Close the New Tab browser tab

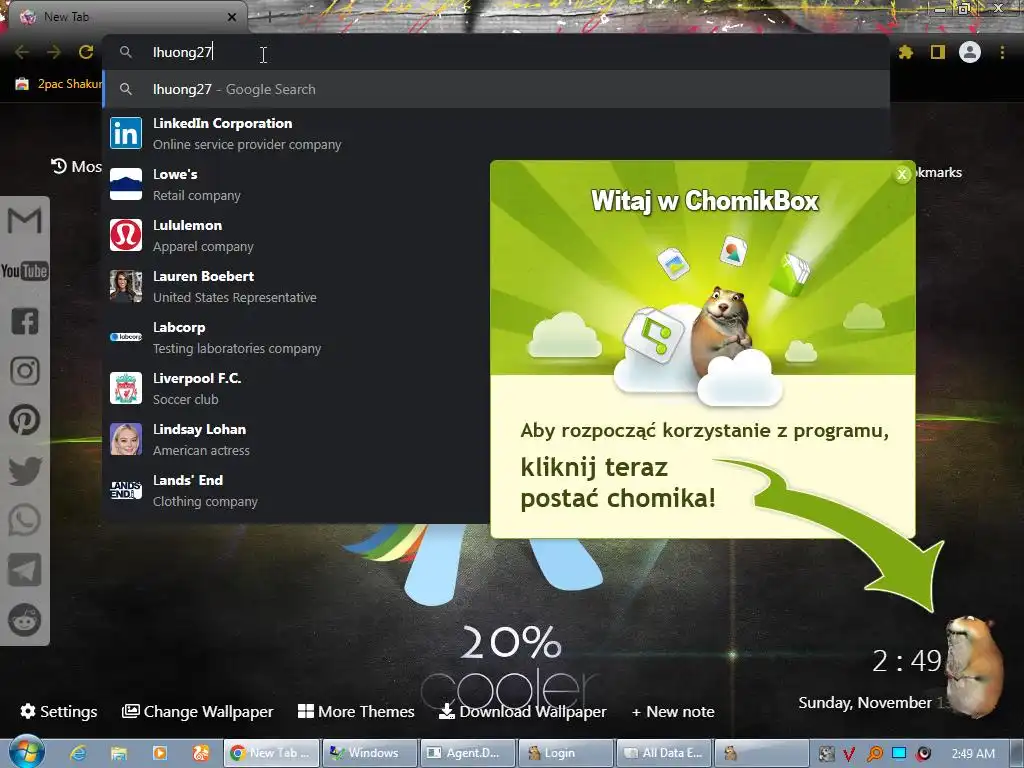[232, 17]
